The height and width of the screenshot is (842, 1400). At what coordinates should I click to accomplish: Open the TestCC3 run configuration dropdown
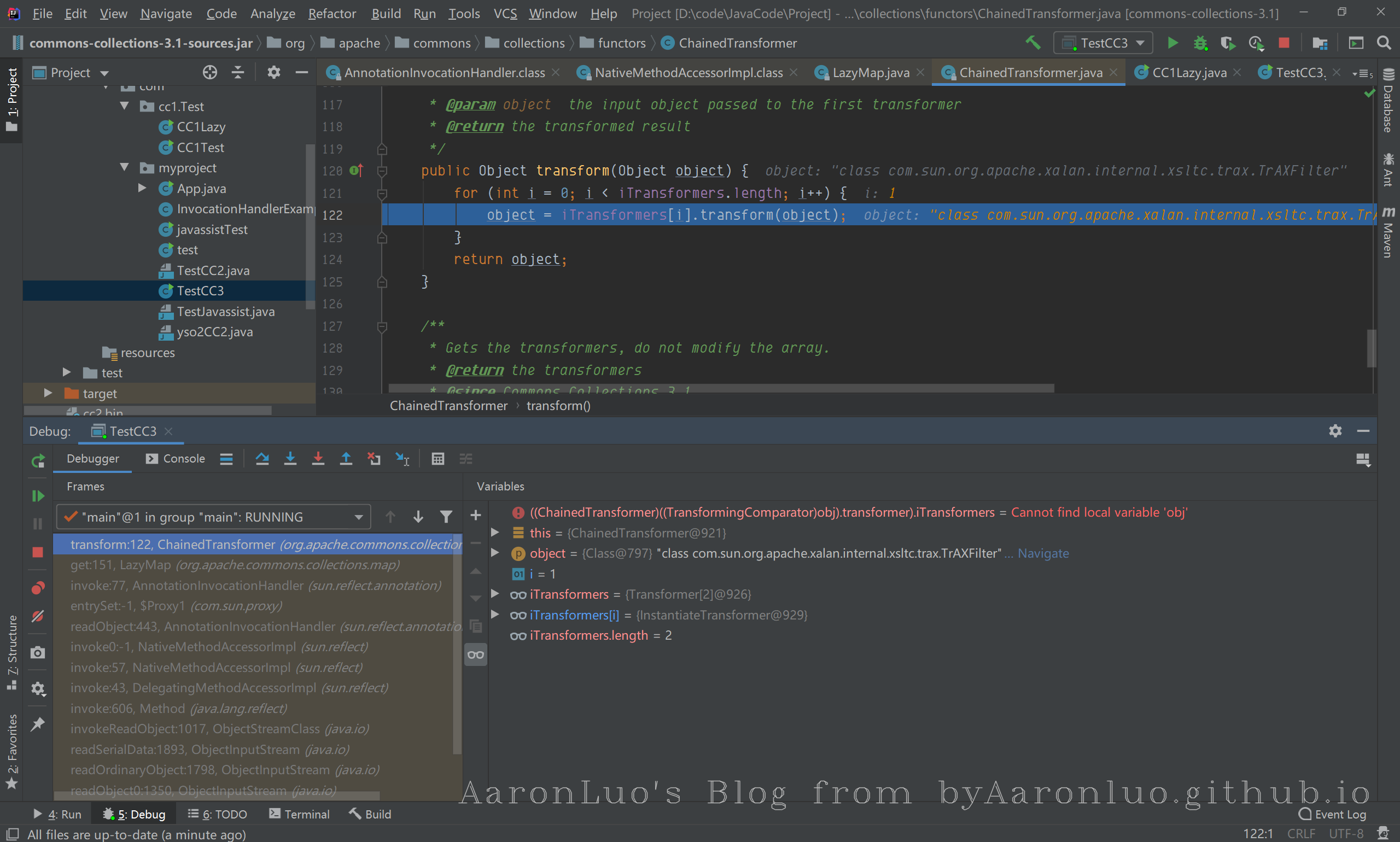(x=1103, y=43)
